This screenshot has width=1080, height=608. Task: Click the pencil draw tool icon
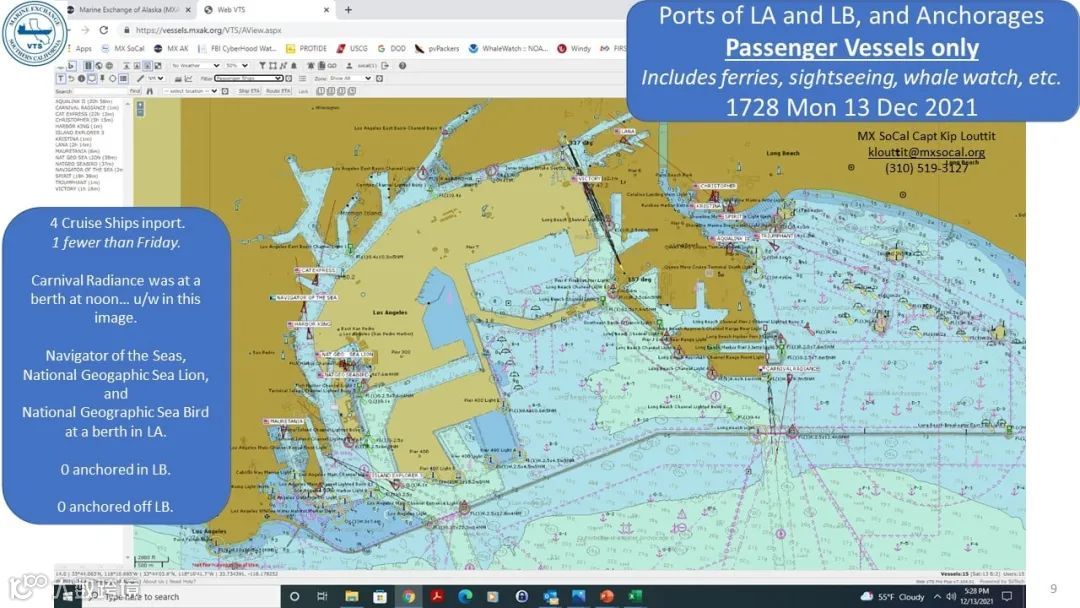pyautogui.click(x=141, y=78)
